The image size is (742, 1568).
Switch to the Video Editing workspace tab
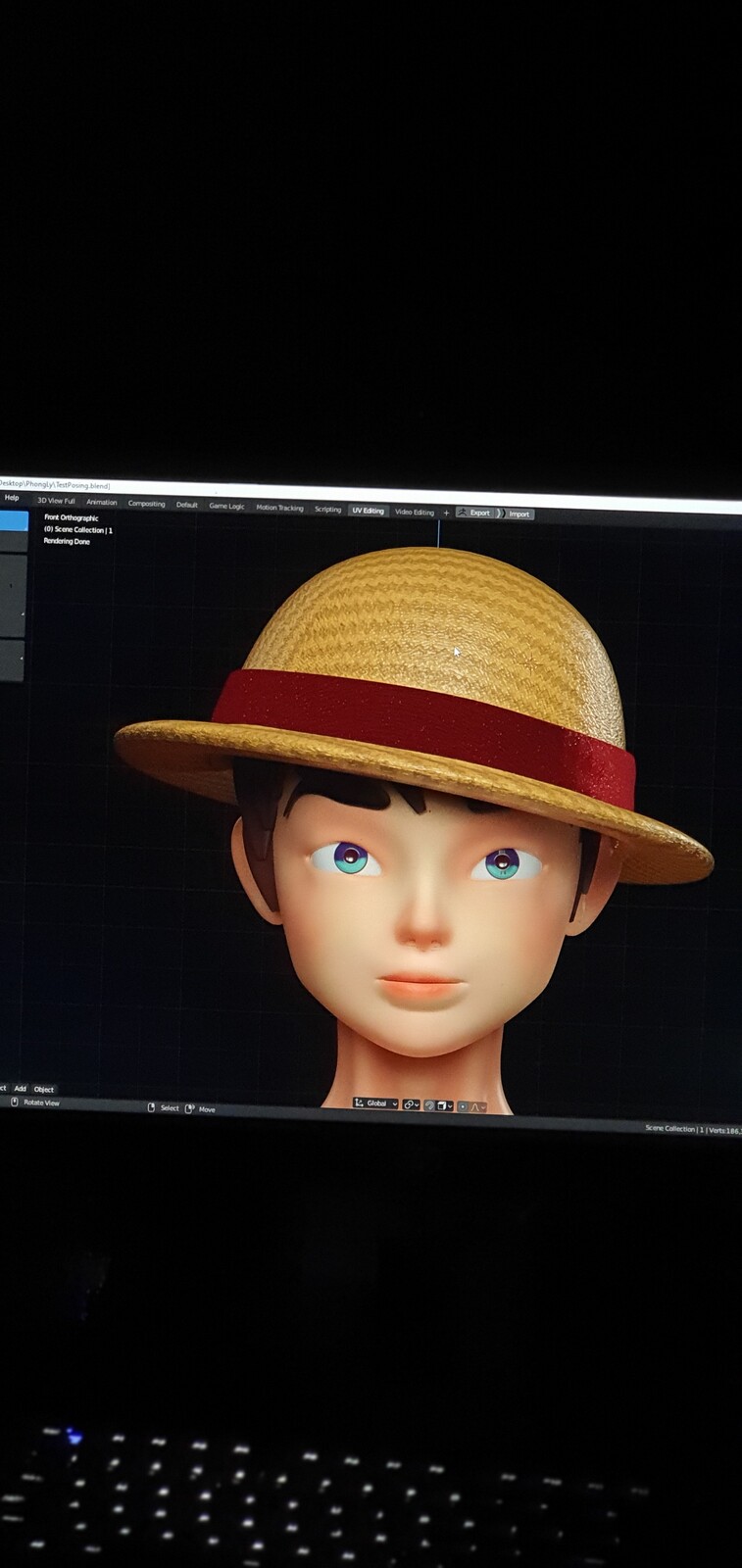click(414, 512)
